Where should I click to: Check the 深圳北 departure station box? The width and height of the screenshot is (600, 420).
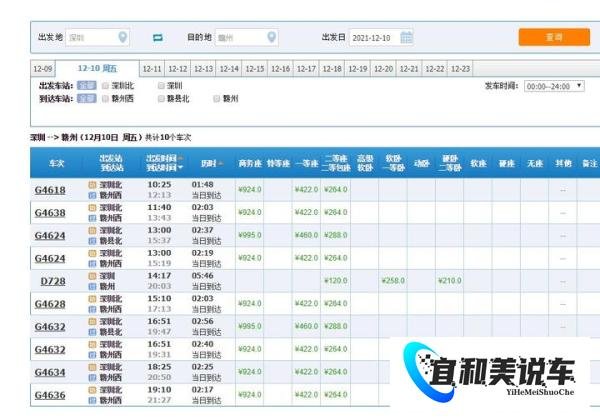tap(105, 86)
